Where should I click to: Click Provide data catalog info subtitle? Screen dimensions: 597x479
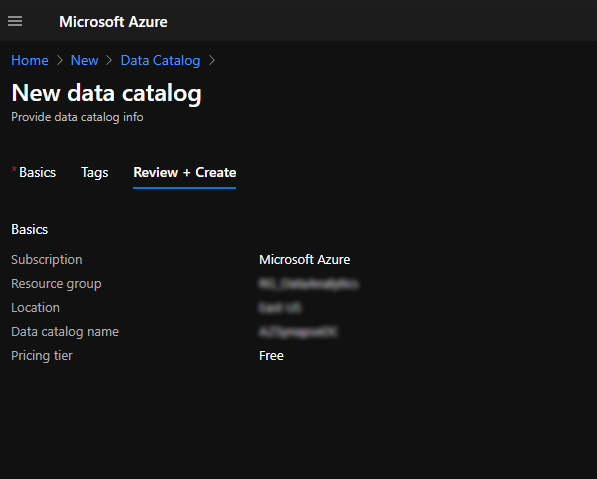(x=77, y=117)
